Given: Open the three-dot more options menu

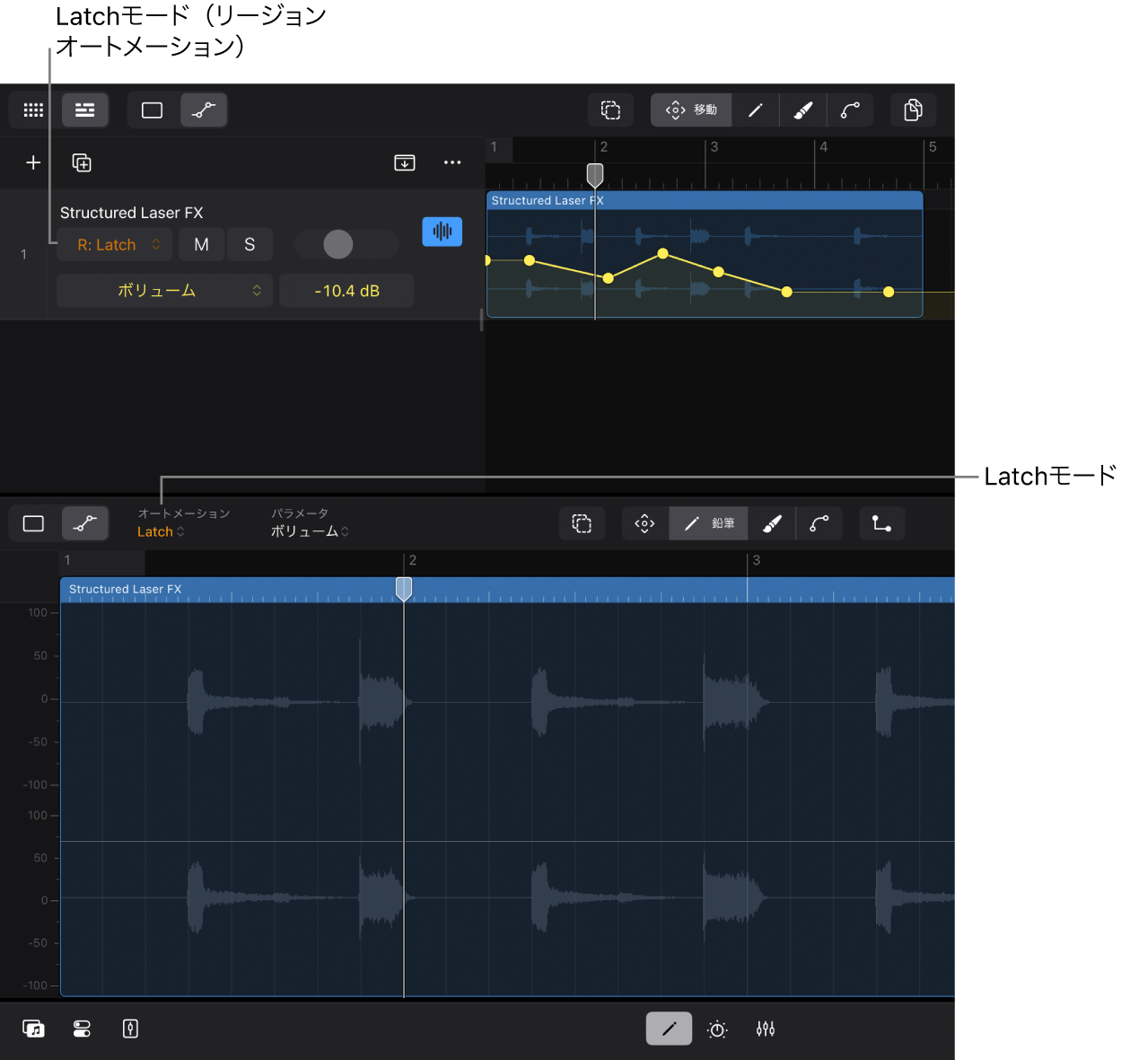Looking at the screenshot, I should pyautogui.click(x=452, y=162).
